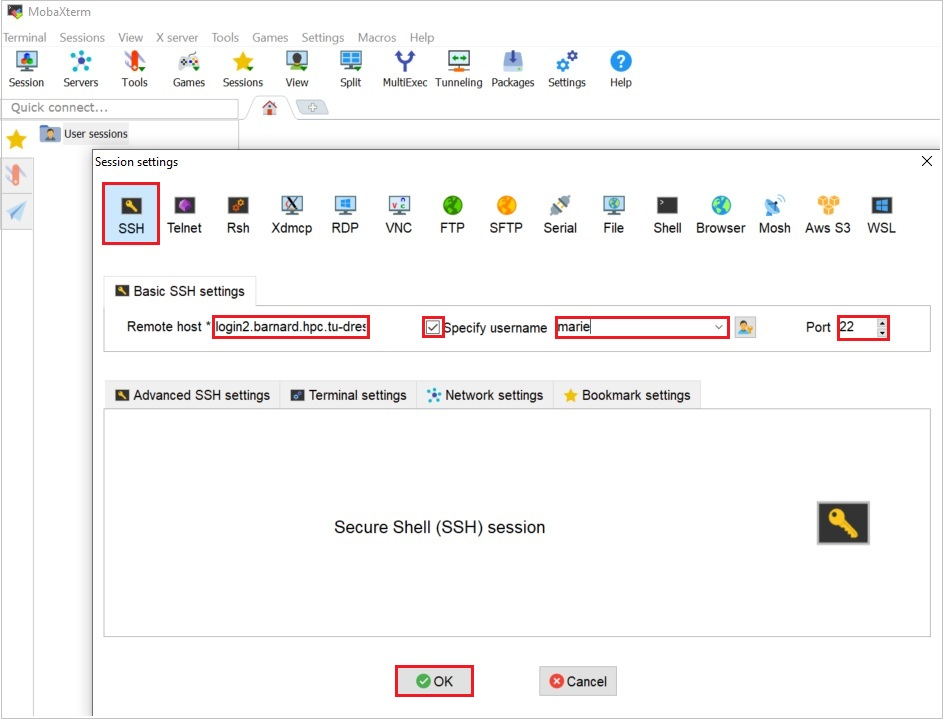The image size is (943, 719).
Task: Select the SSH session type
Action: [131, 214]
